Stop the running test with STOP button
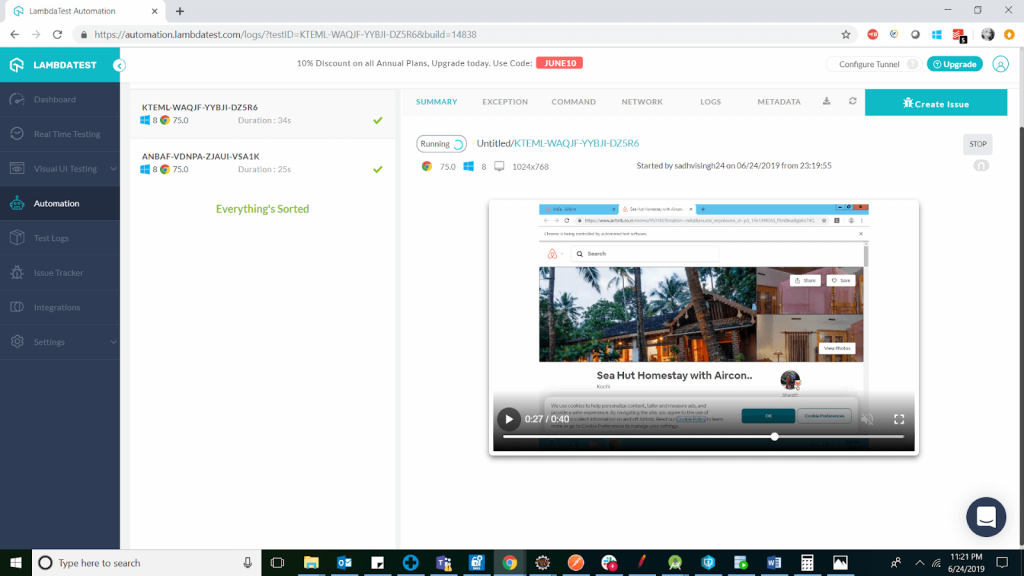Image resolution: width=1024 pixels, height=576 pixels. pos(977,144)
